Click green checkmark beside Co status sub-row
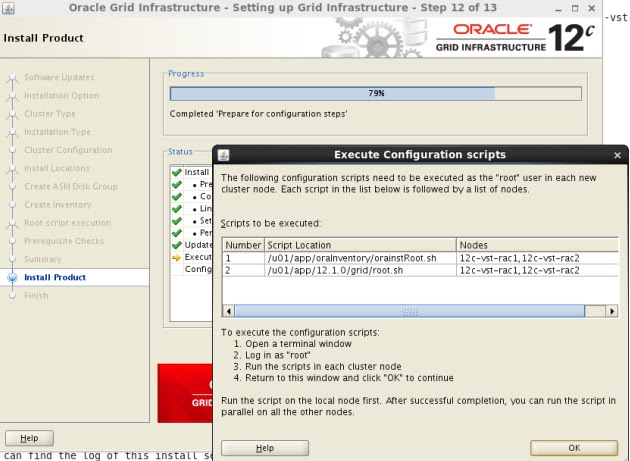 tap(177, 197)
